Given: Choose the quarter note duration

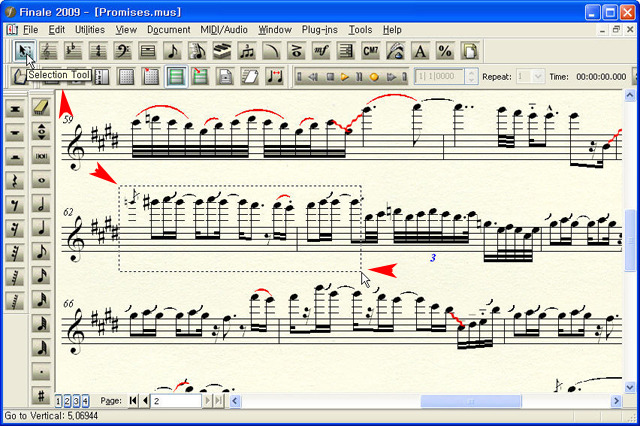Looking at the screenshot, I should [41, 228].
